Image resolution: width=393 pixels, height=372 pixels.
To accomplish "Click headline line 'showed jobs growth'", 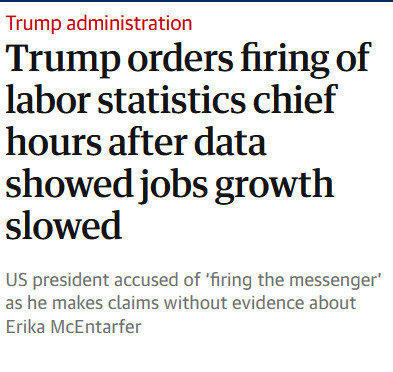I will click(x=170, y=185).
